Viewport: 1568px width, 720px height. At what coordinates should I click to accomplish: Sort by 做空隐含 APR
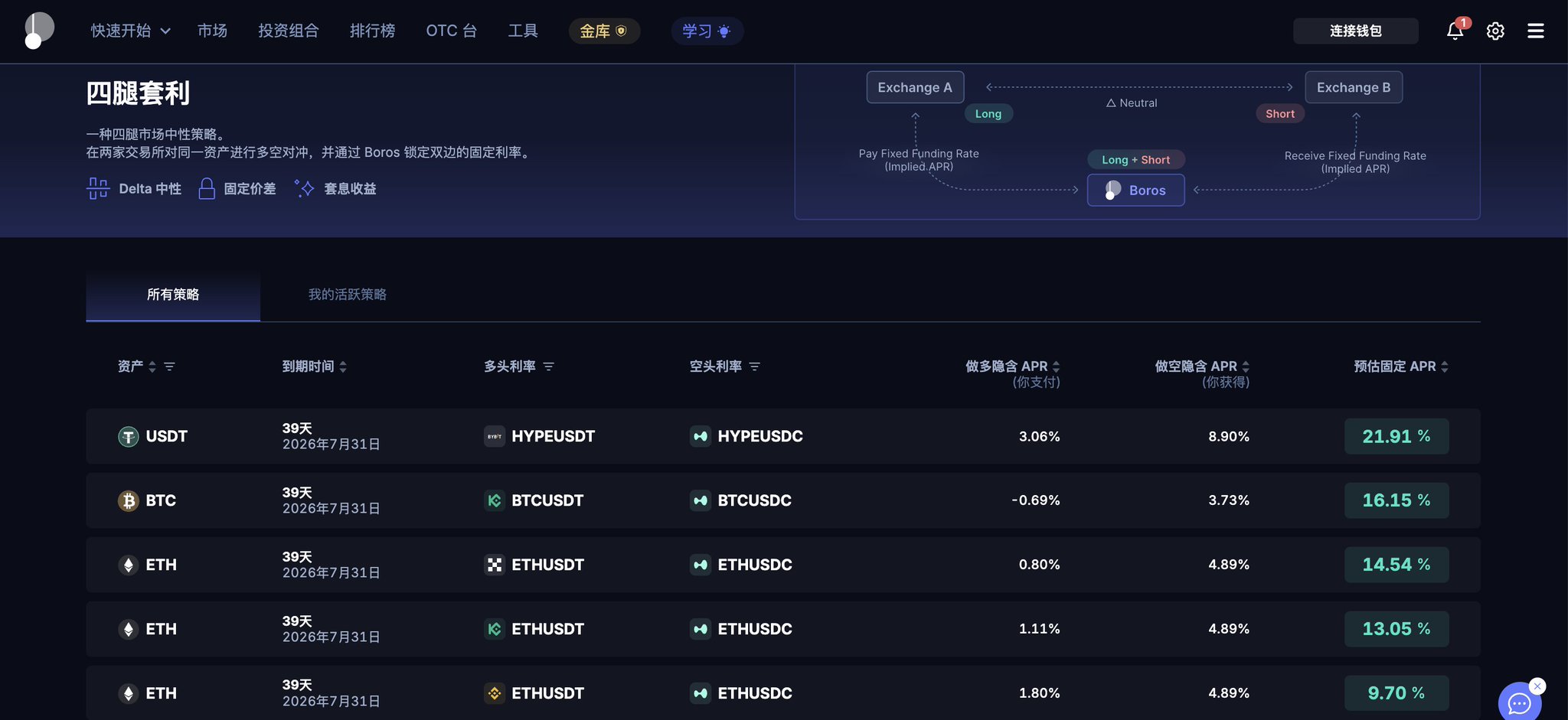1246,367
